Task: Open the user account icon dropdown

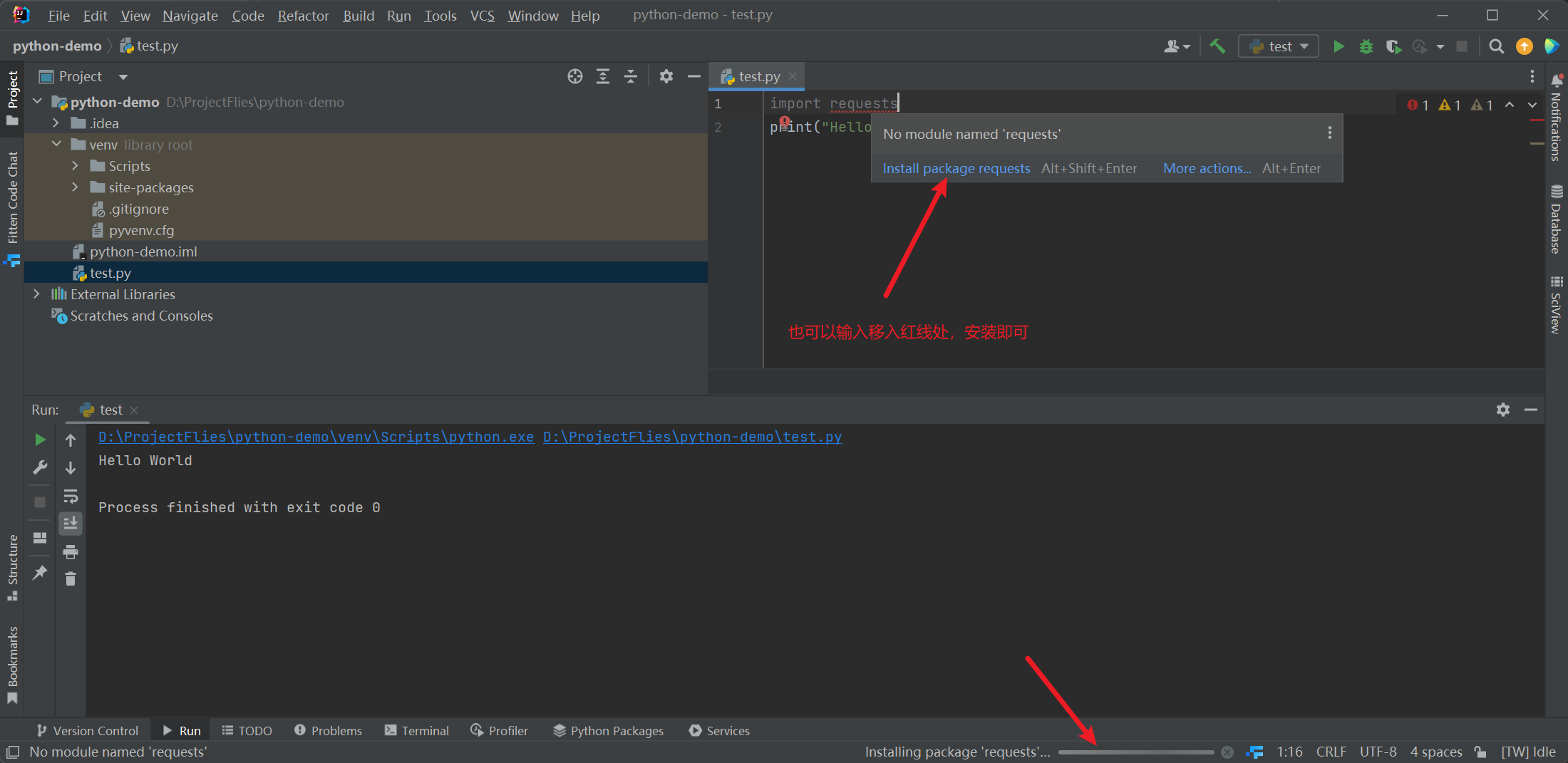Action: click(x=1177, y=46)
